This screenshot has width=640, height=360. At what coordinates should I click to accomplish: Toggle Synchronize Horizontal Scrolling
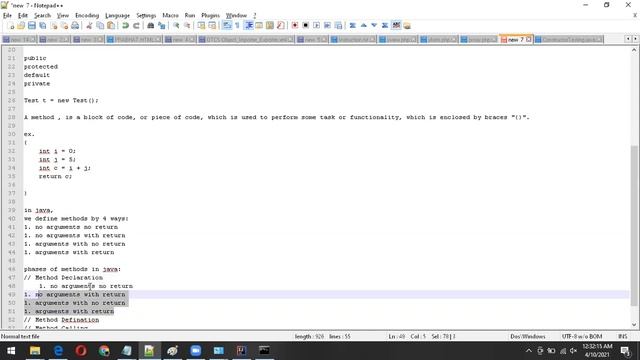[x=212, y=26]
